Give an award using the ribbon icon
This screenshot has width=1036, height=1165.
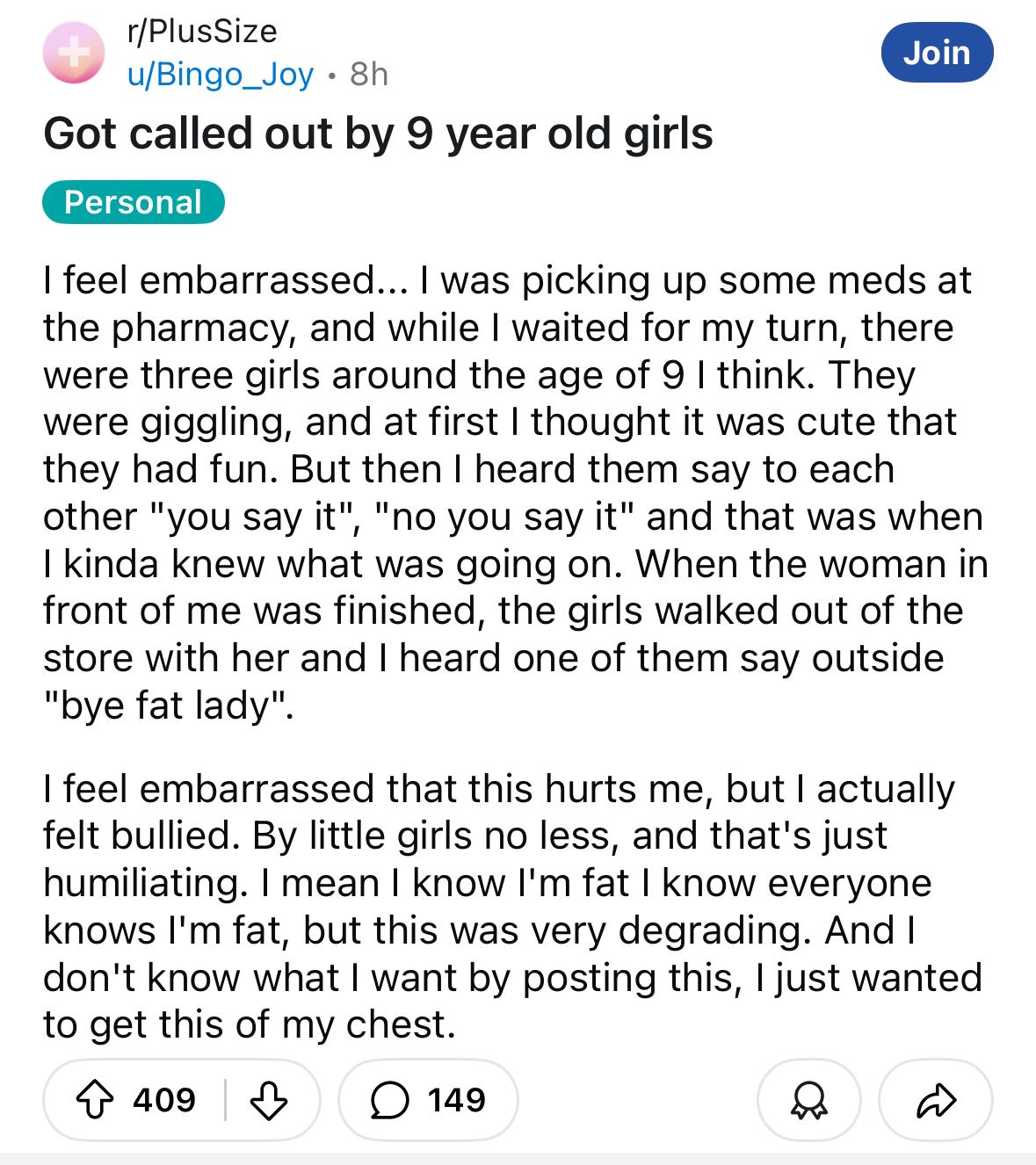click(x=809, y=1100)
